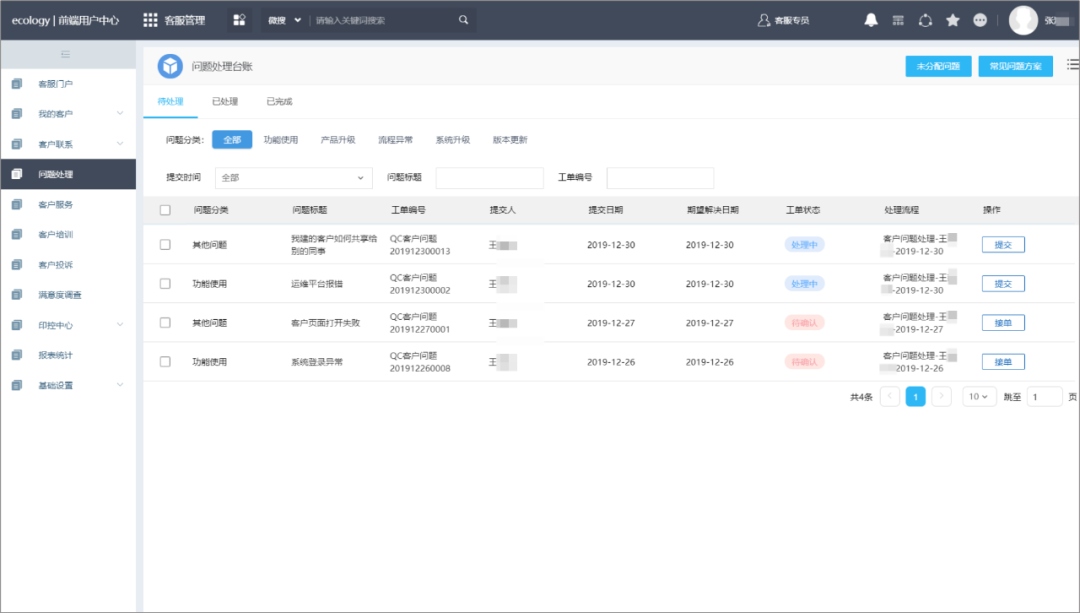Screen dimensions: 1080x613
Task: Switch to the 已处理 tab
Action: coord(225,101)
